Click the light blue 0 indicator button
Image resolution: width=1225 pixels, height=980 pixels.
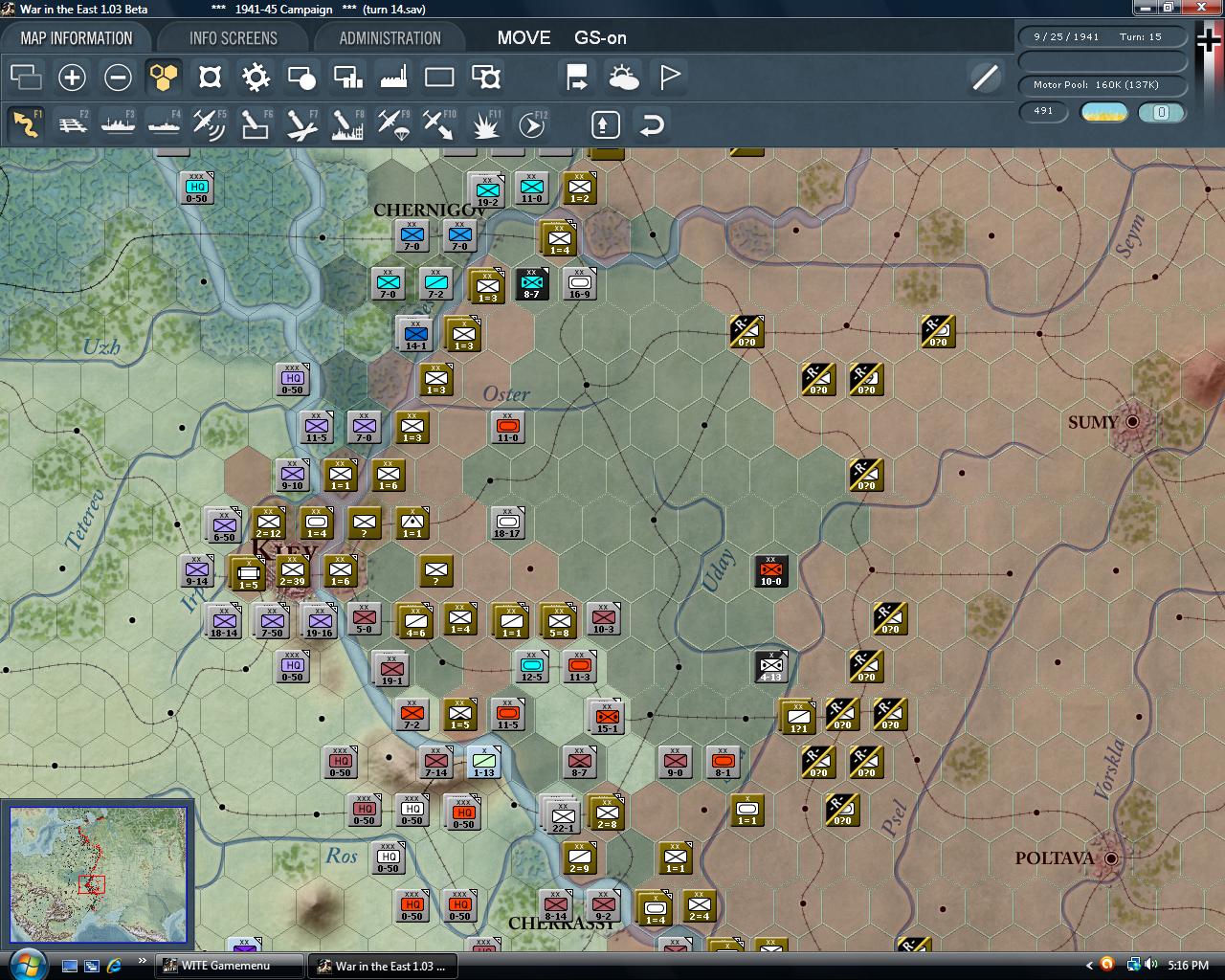pos(1161,112)
